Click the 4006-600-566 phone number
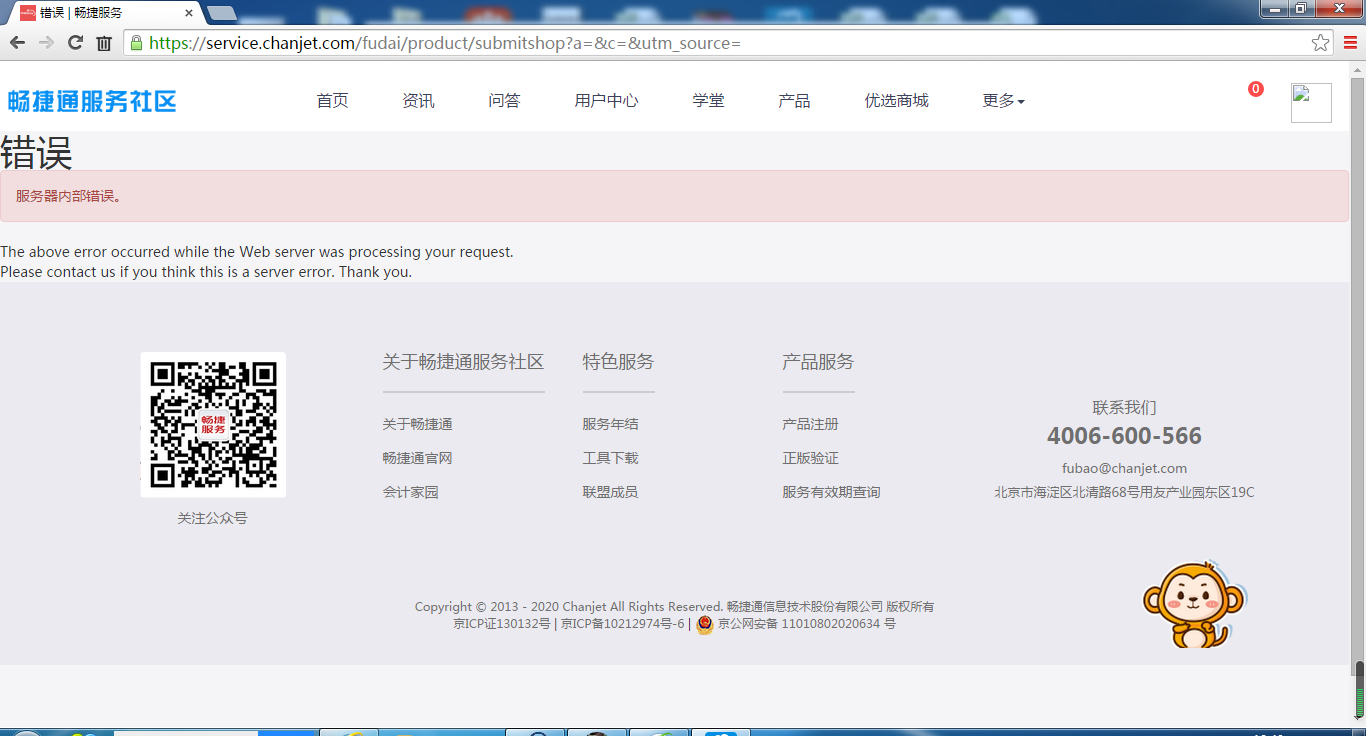The width and height of the screenshot is (1366, 736). pos(1125,436)
